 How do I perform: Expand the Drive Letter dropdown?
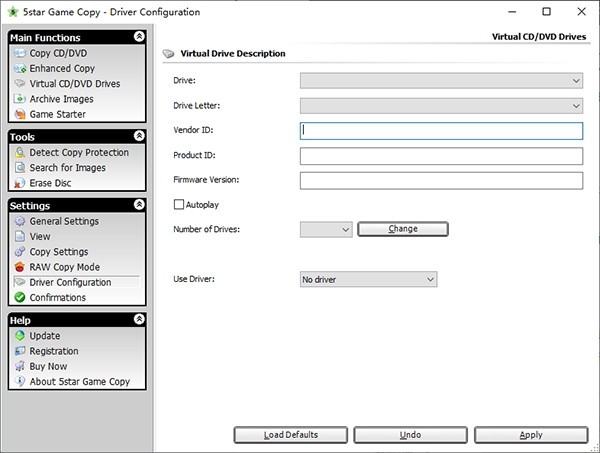pos(441,105)
